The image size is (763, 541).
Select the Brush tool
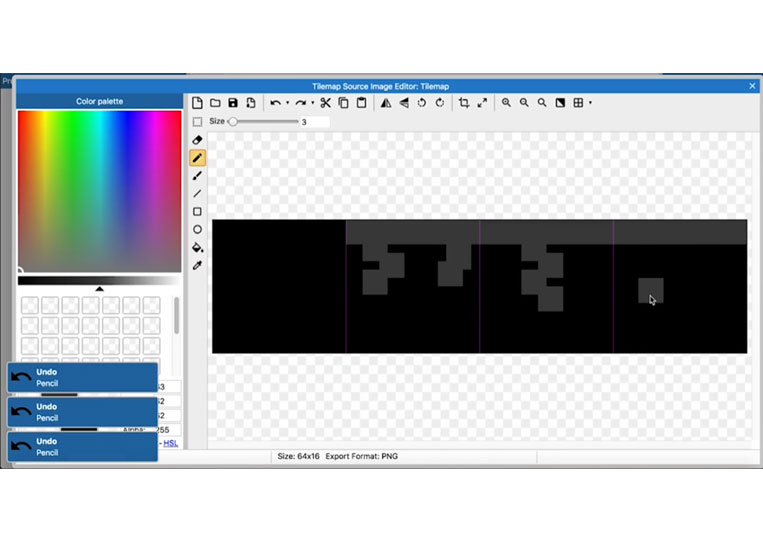click(197, 176)
